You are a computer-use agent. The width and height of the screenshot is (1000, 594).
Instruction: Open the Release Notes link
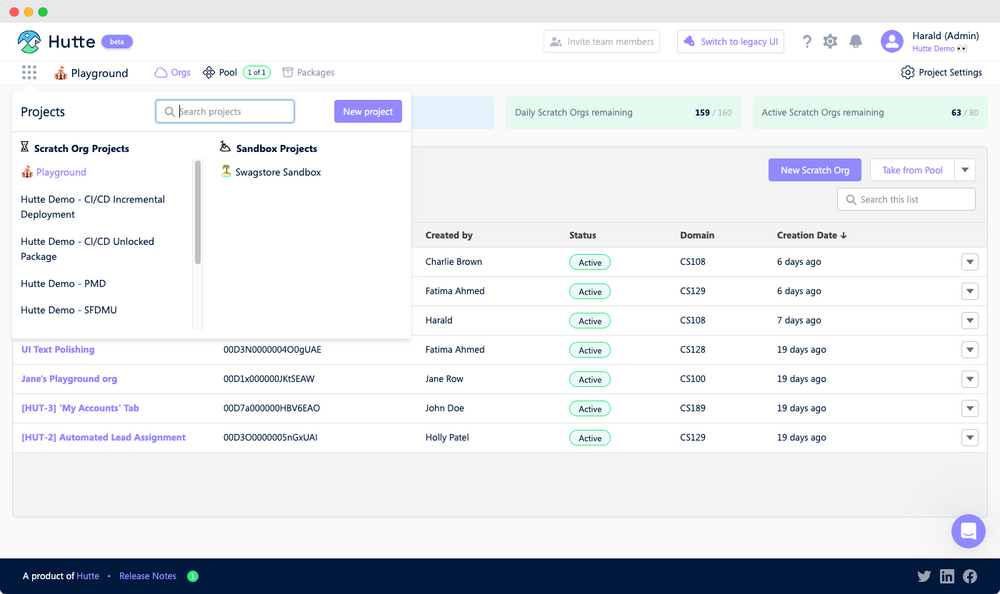pyautogui.click(x=147, y=576)
